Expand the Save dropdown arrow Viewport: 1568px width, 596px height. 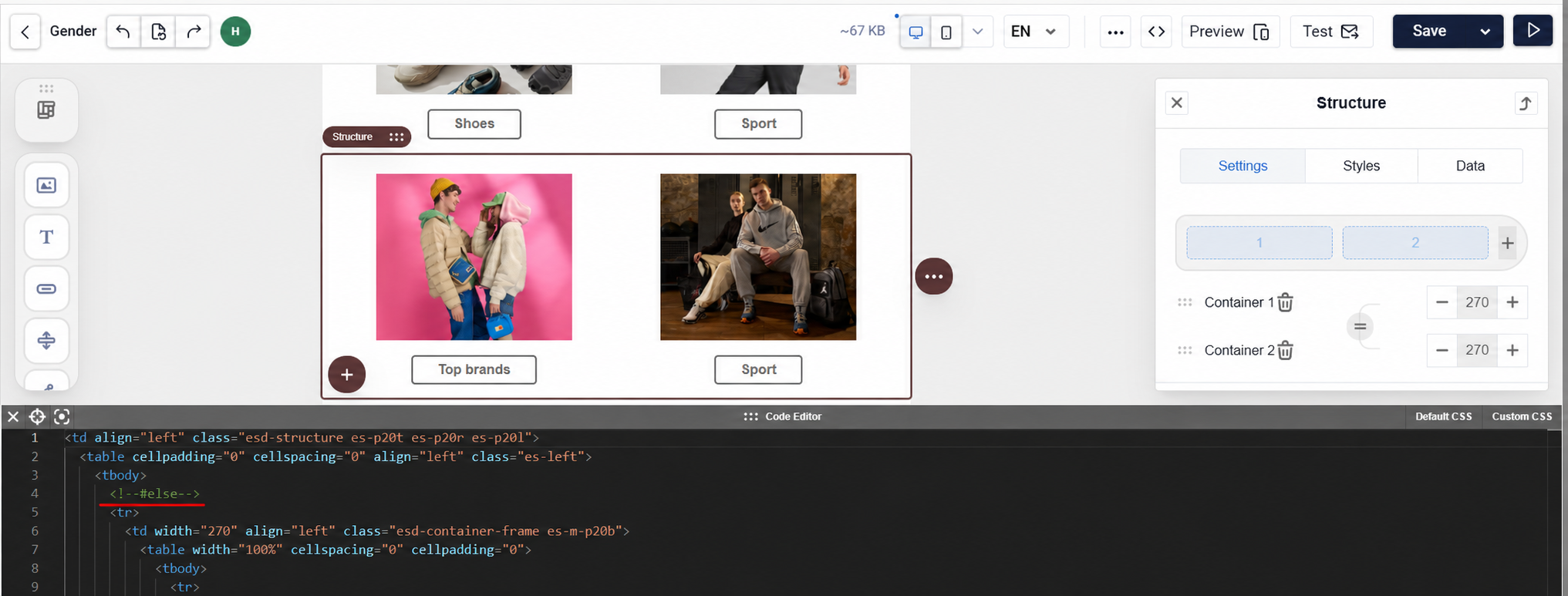(x=1485, y=32)
